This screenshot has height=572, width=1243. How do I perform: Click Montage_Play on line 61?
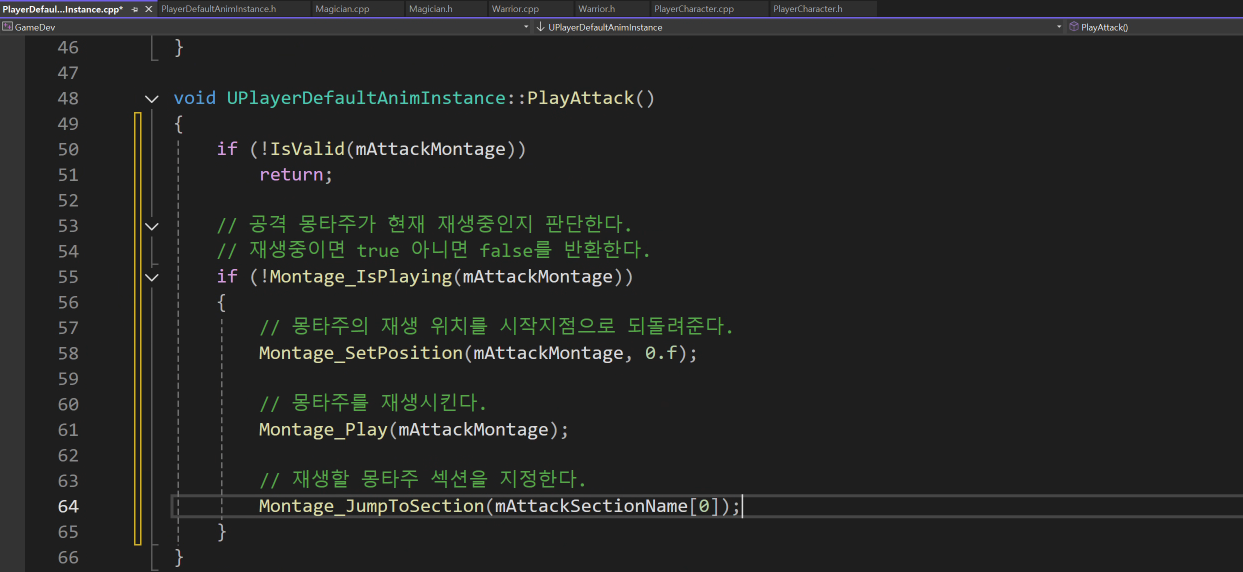(324, 429)
